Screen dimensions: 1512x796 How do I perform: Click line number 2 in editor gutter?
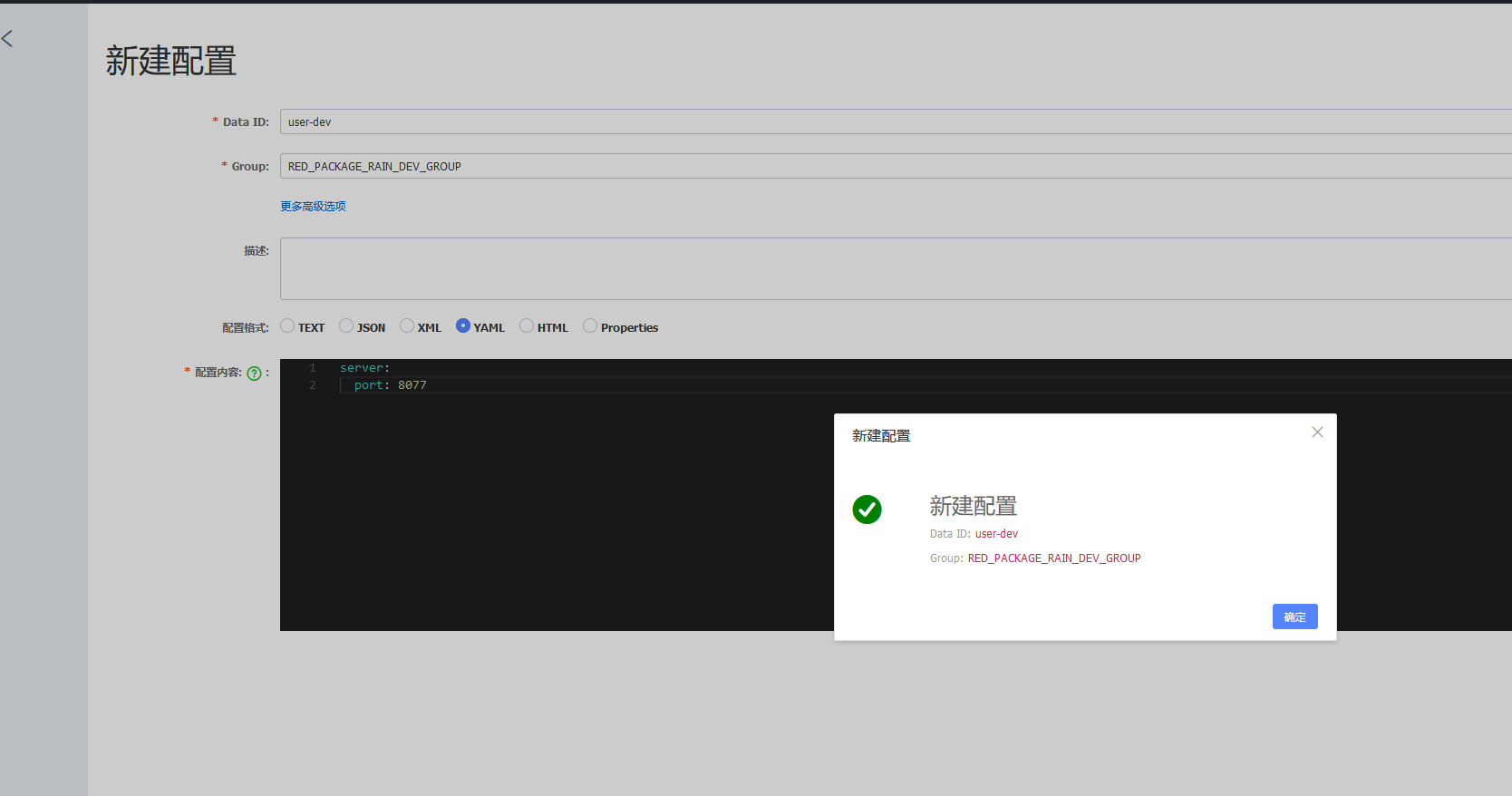[x=313, y=385]
